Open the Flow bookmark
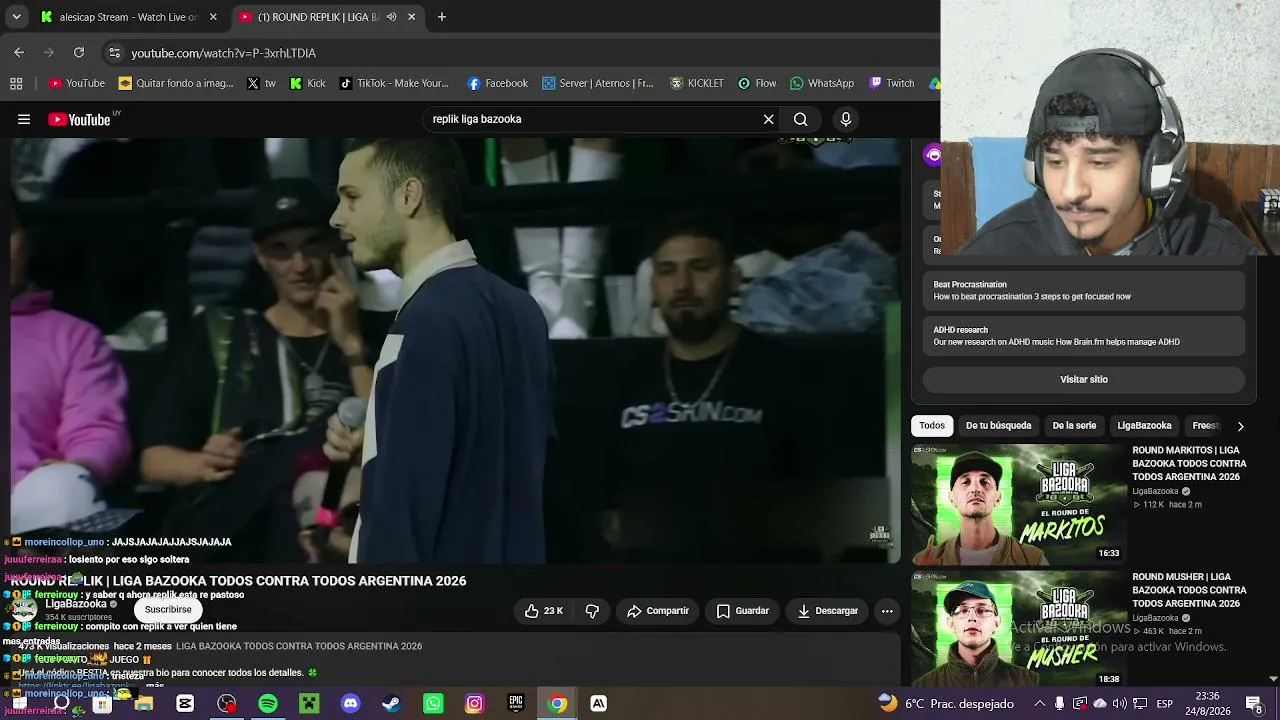This screenshot has width=1280, height=720. (757, 84)
